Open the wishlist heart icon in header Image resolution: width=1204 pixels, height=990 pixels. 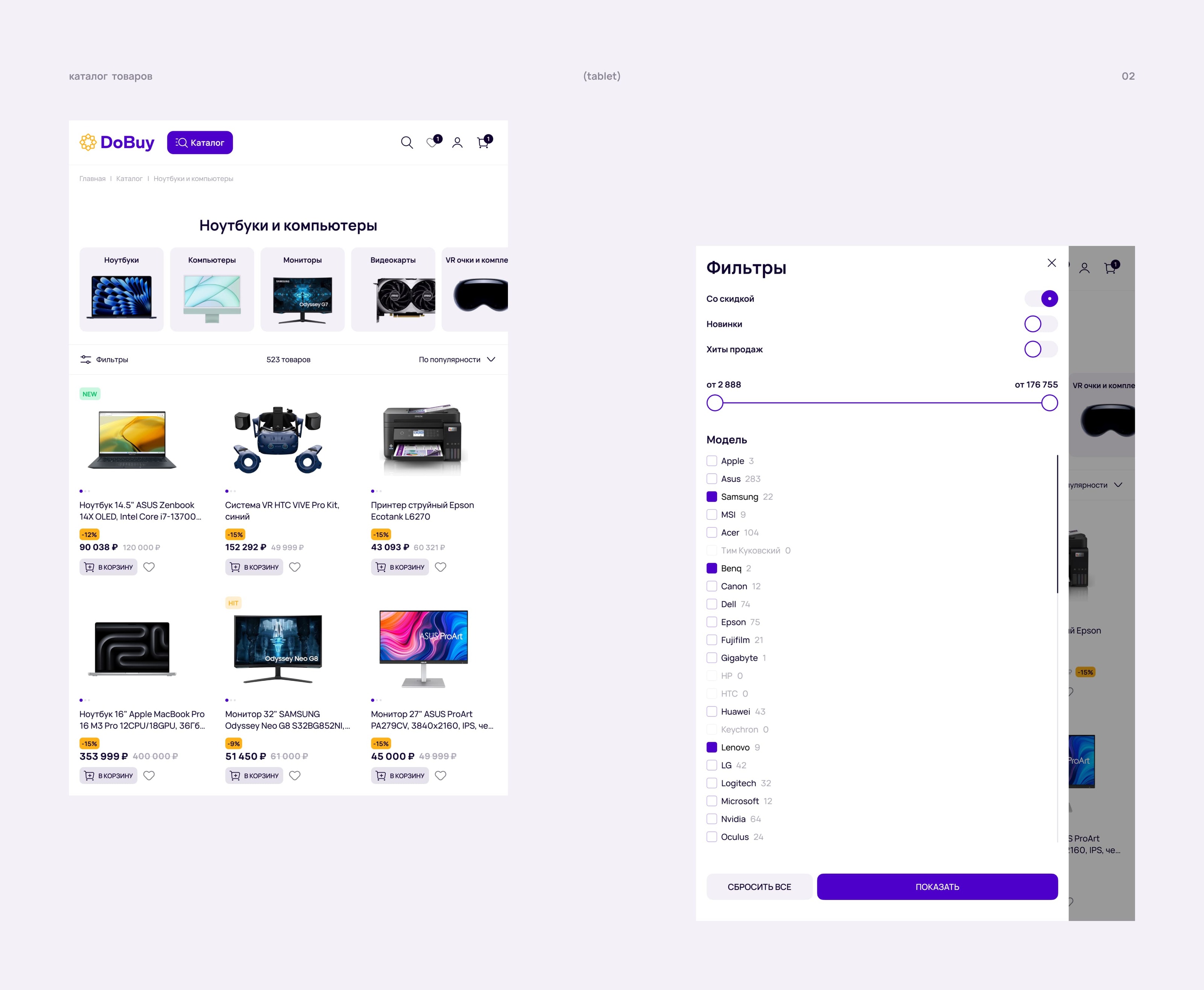pos(432,143)
